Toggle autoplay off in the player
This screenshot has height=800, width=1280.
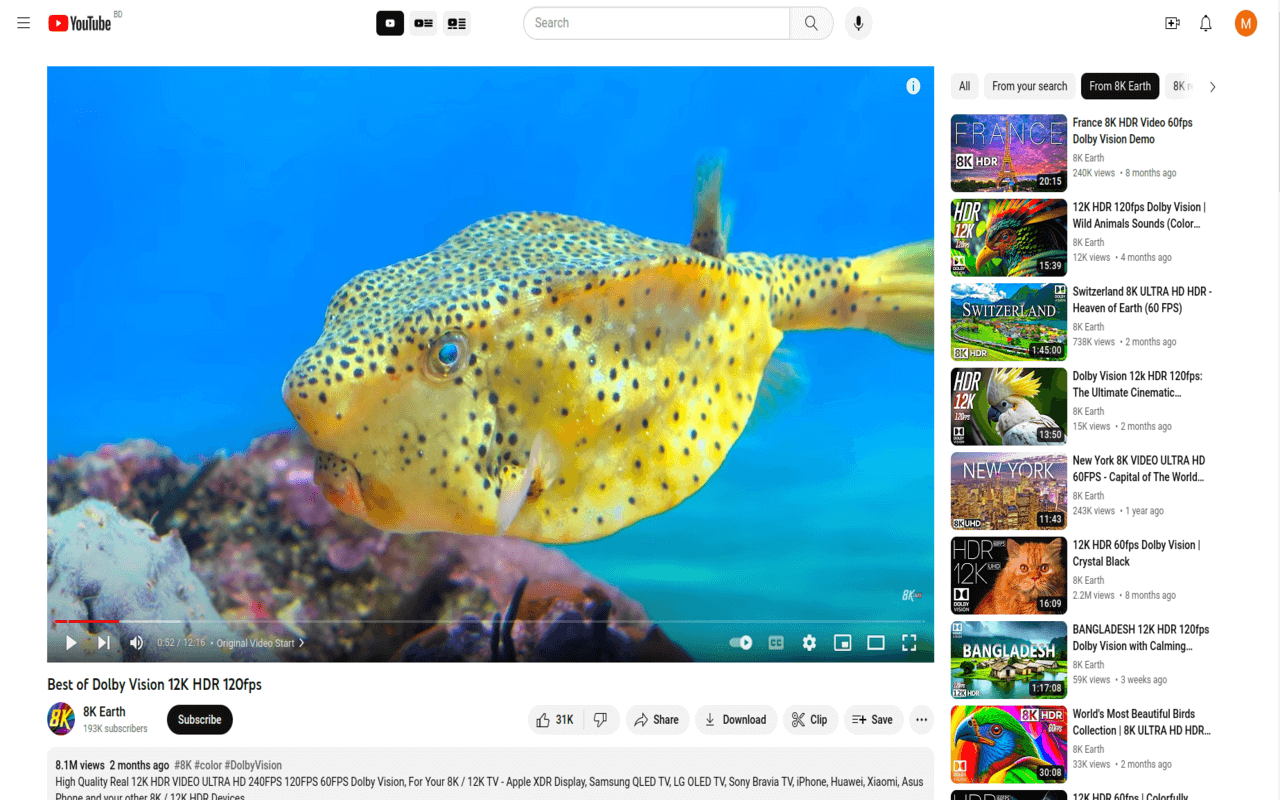pos(740,643)
